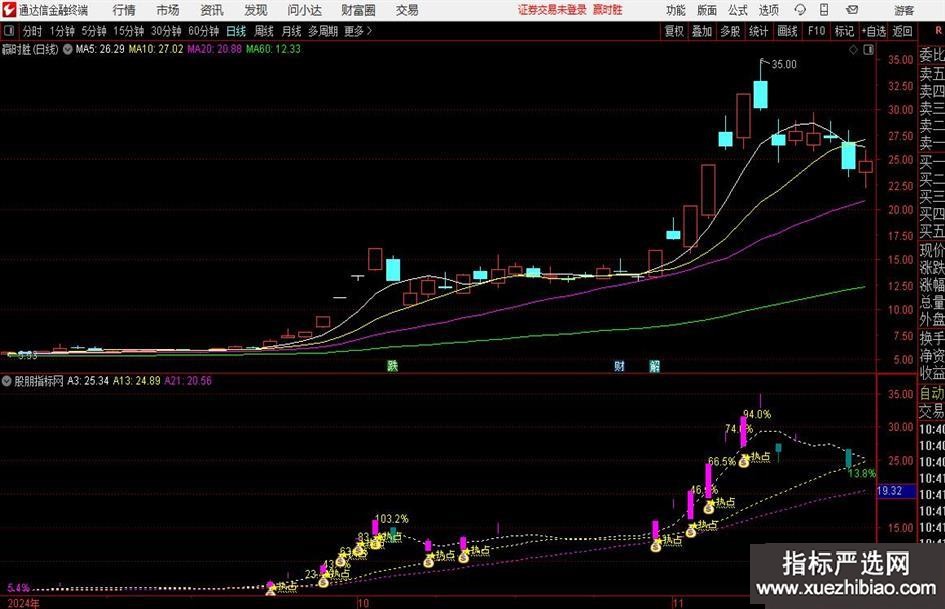The height and width of the screenshot is (609, 945).
Task: Toggle the left sidebar panel icon
Action: (x=9, y=31)
